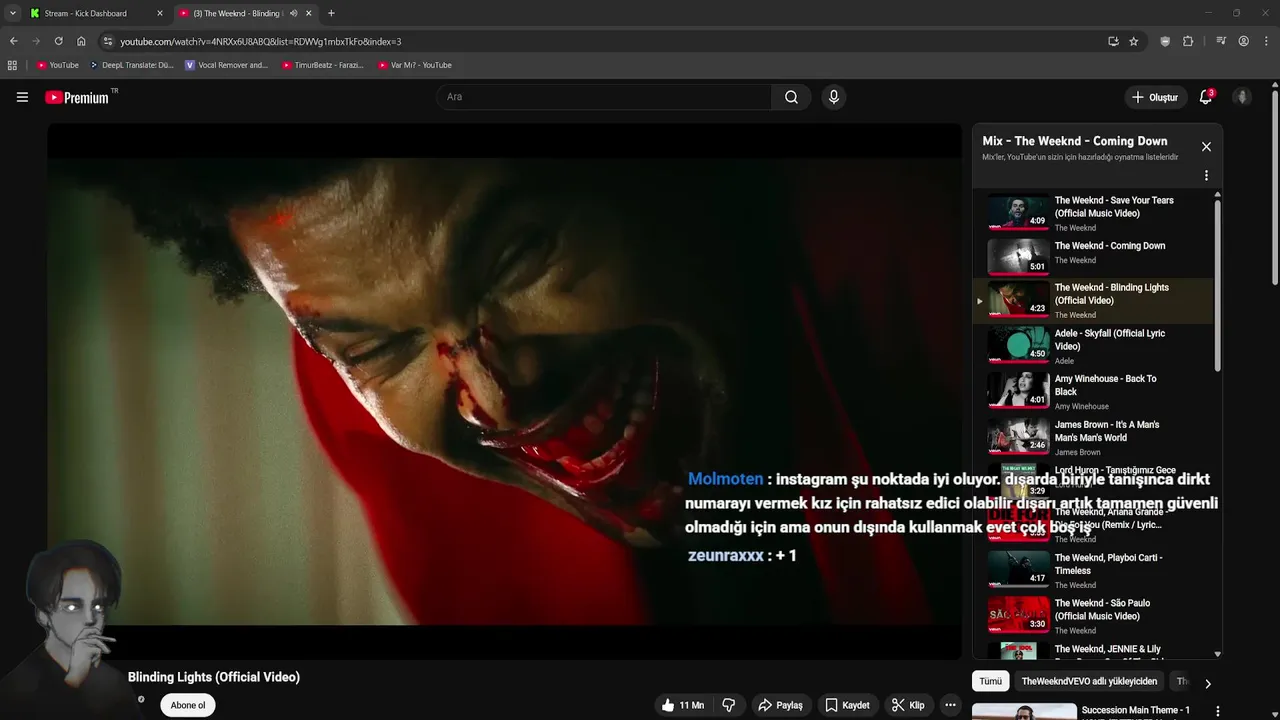1280x720 pixels.
Task: Open the apps grid in bookmarks bar
Action: point(12,65)
